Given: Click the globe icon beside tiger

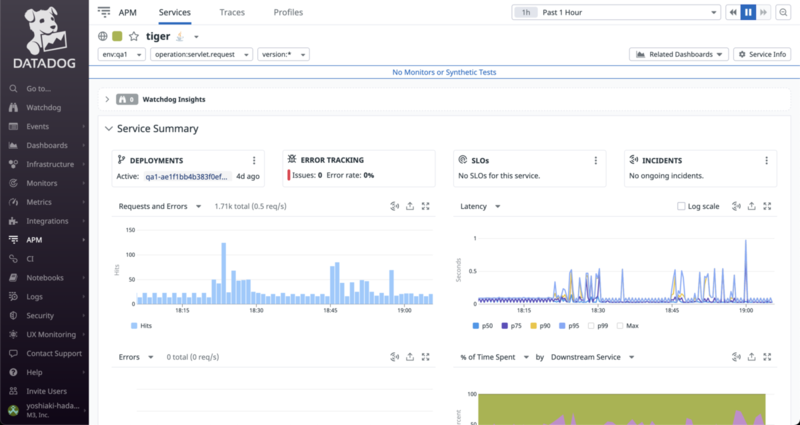Looking at the screenshot, I should [x=103, y=36].
